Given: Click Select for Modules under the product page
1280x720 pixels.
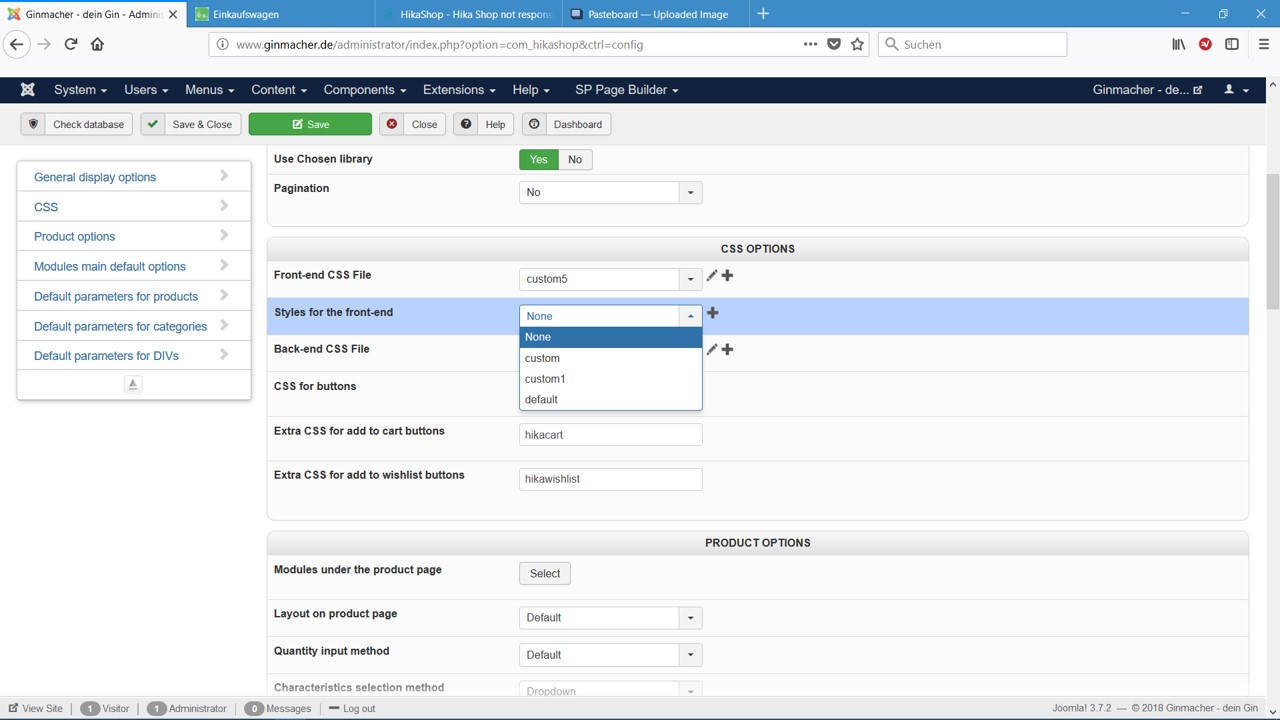Looking at the screenshot, I should click(x=545, y=574).
